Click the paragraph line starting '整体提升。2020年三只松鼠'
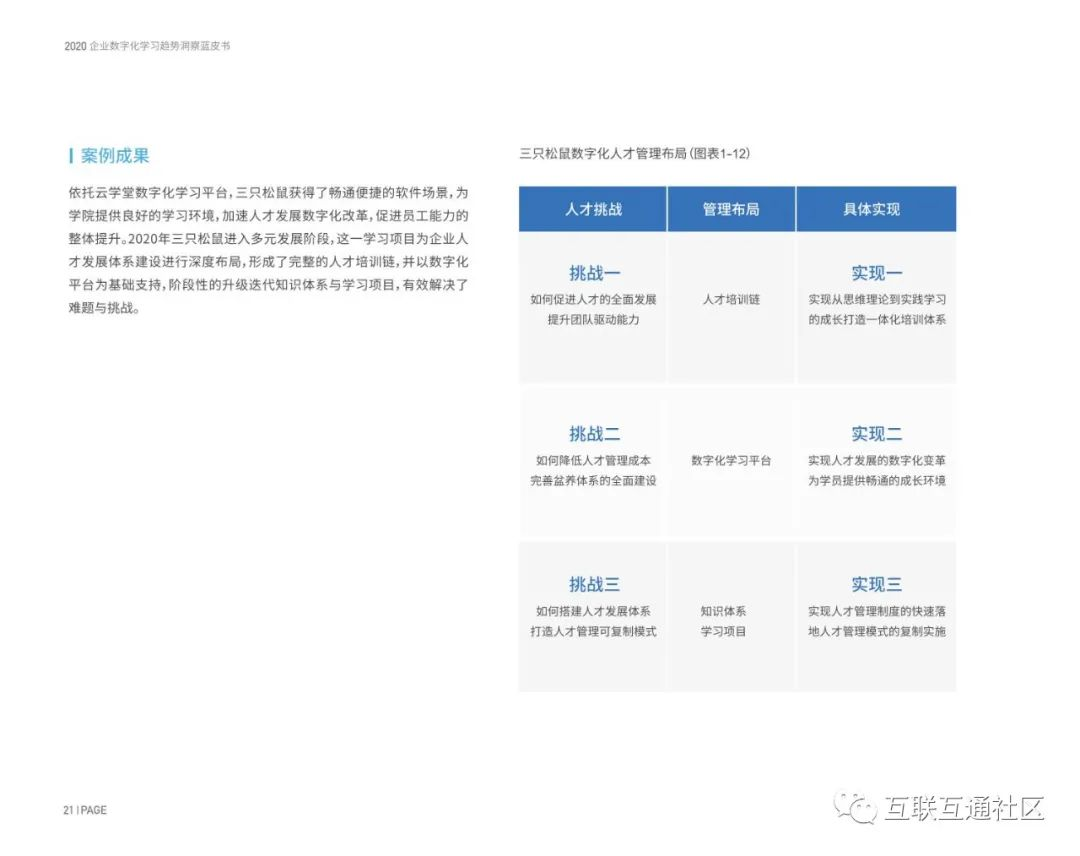1080x856 pixels. point(268,239)
